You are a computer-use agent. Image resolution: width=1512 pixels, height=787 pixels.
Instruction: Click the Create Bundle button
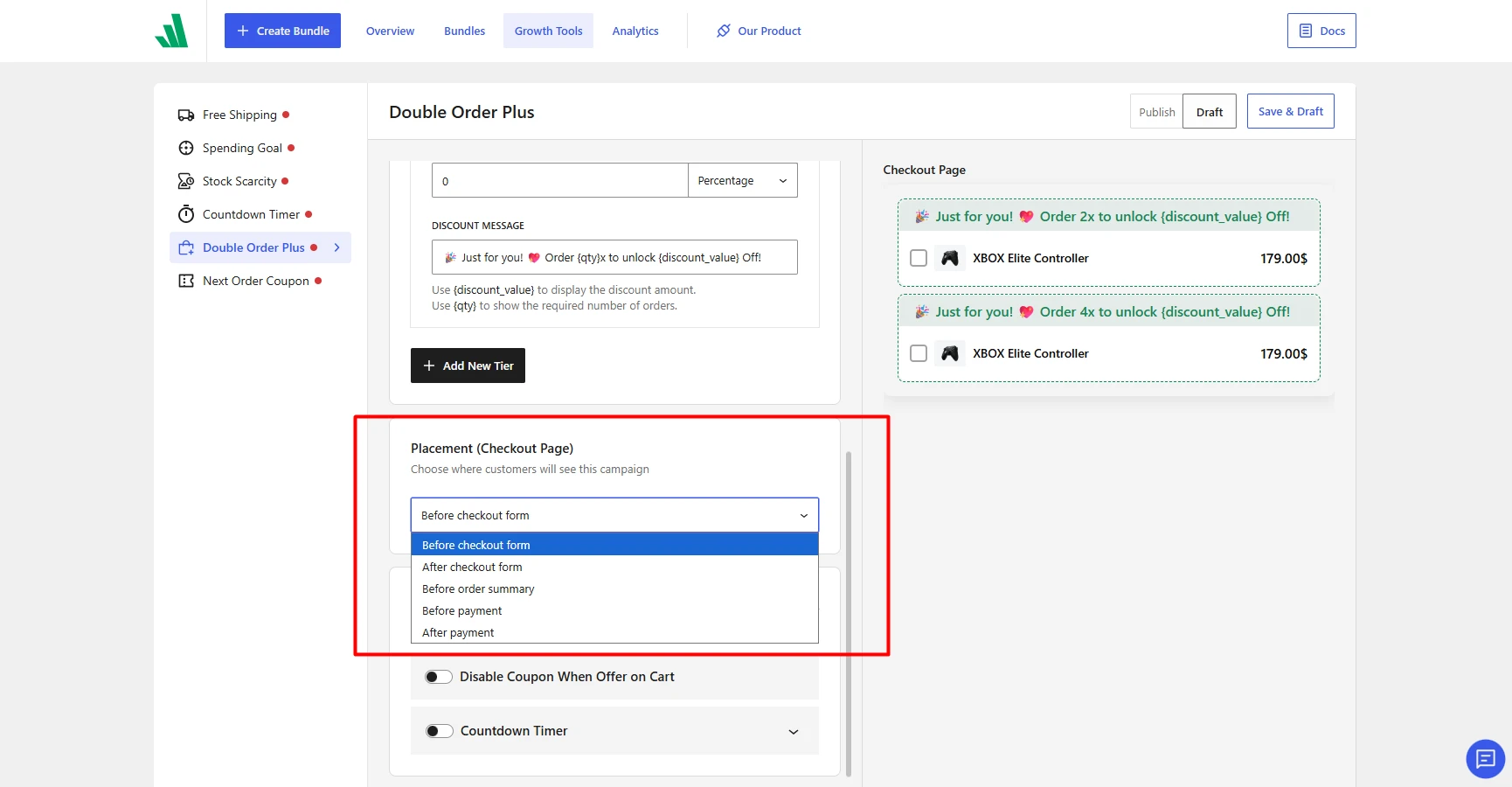click(282, 31)
